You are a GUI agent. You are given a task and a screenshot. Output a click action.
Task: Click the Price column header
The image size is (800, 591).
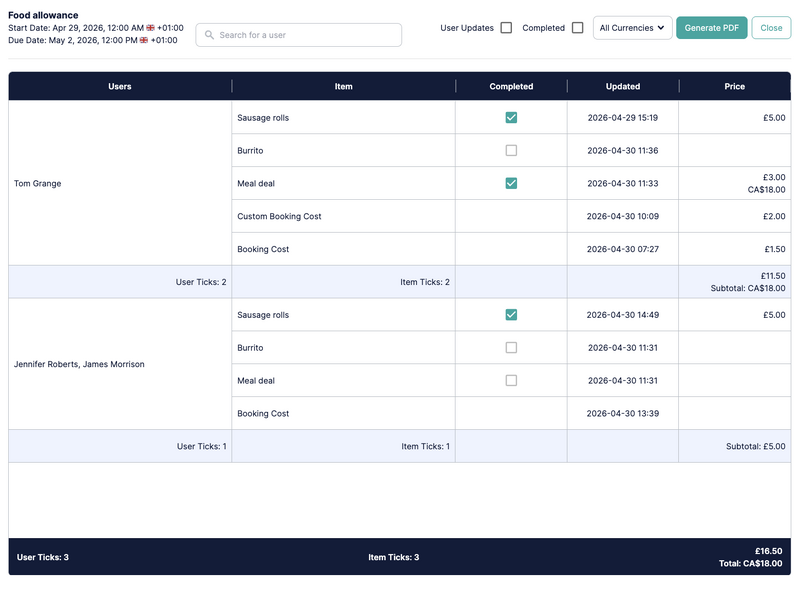735,86
